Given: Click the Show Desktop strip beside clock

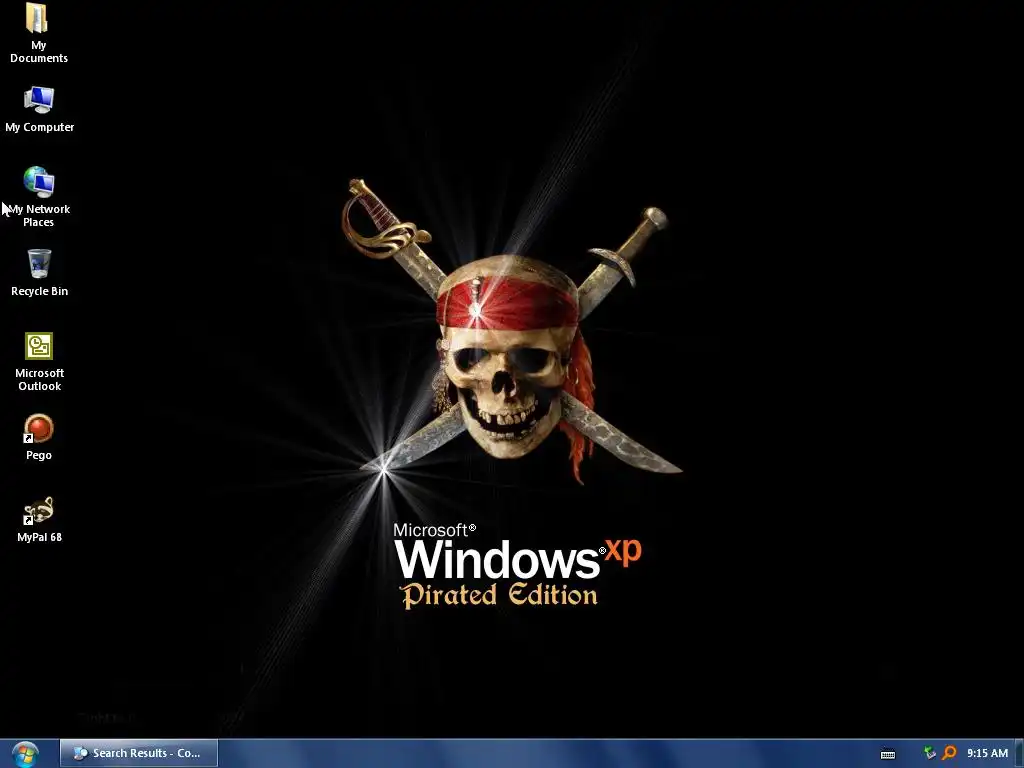Looking at the screenshot, I should pos(1019,754).
